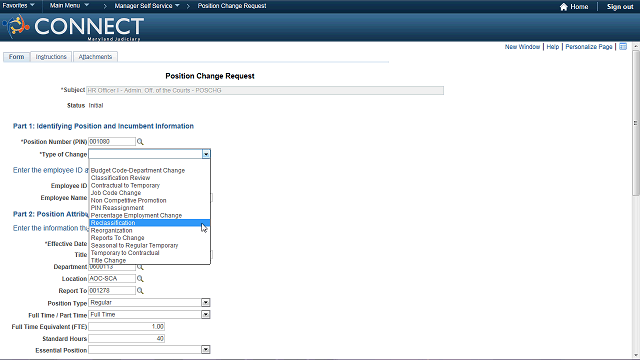Viewport: 640px width, 360px height.
Task: Select Budget Code-Department Change option
Action: pos(149,170)
